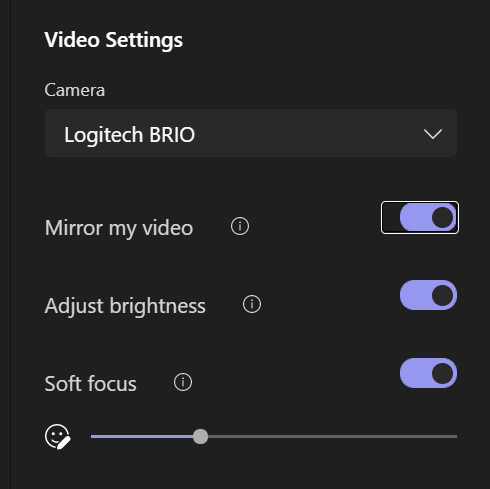Show info about Adjust brightness
490x489 pixels.
pos(252,304)
